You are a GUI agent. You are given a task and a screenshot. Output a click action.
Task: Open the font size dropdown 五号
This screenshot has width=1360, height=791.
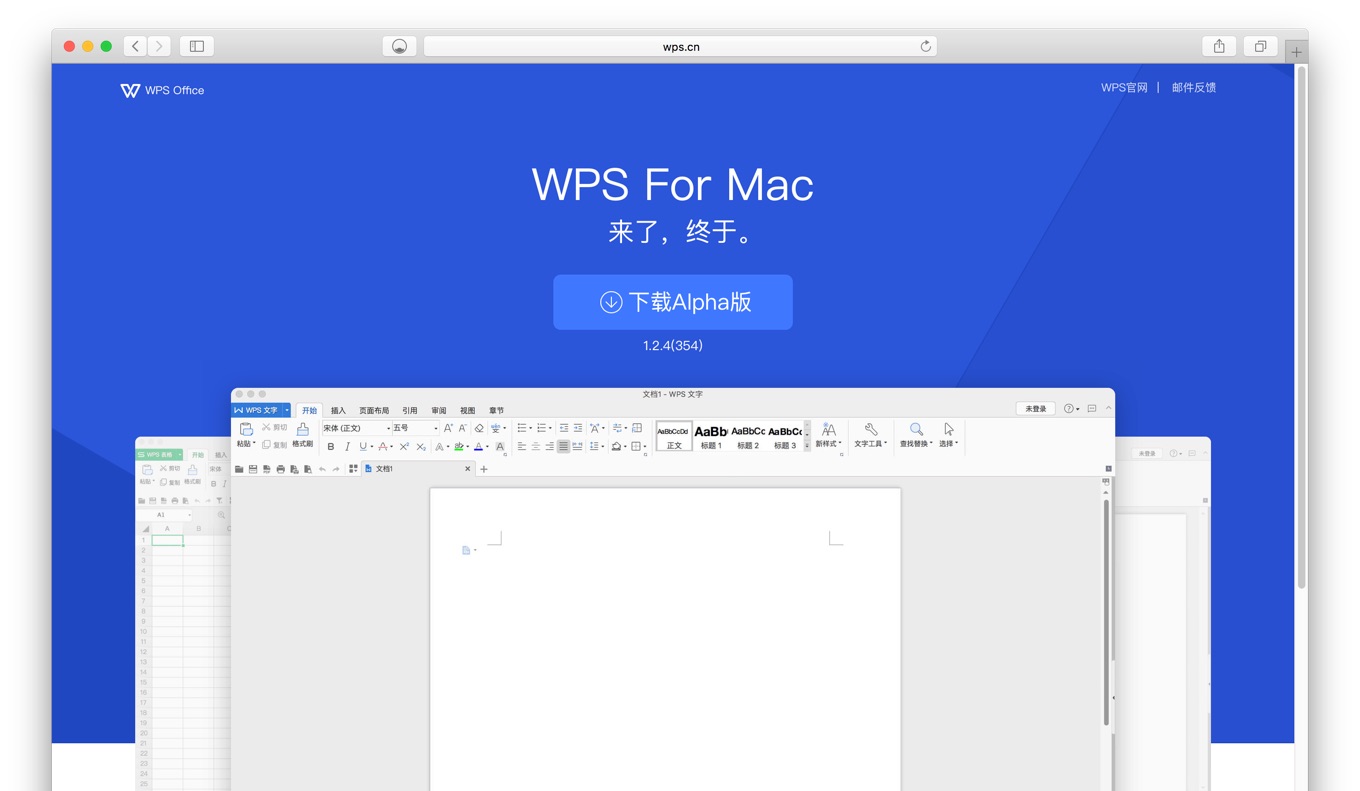click(x=414, y=428)
